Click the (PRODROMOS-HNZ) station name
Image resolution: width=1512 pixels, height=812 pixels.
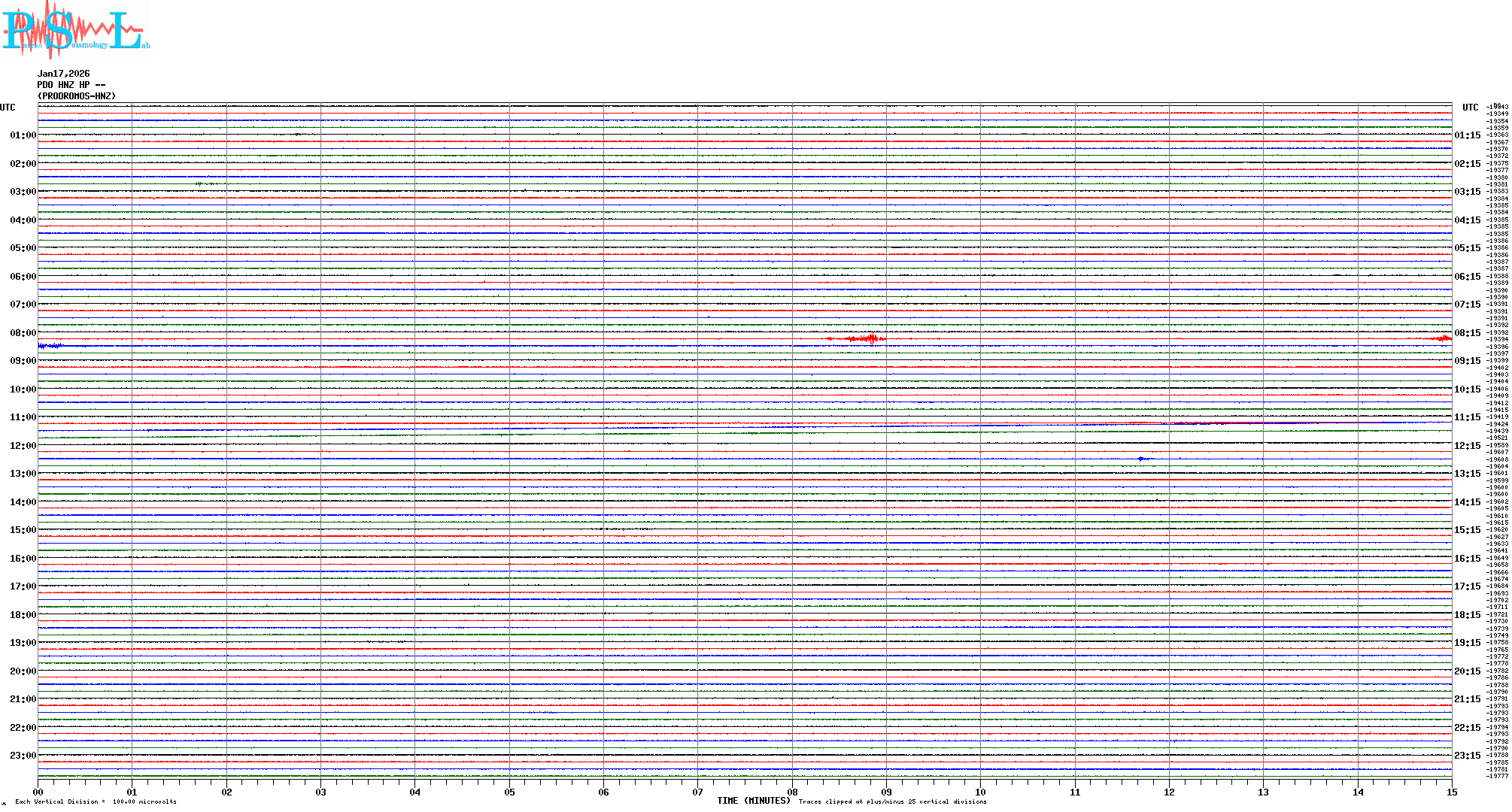pyautogui.click(x=77, y=96)
